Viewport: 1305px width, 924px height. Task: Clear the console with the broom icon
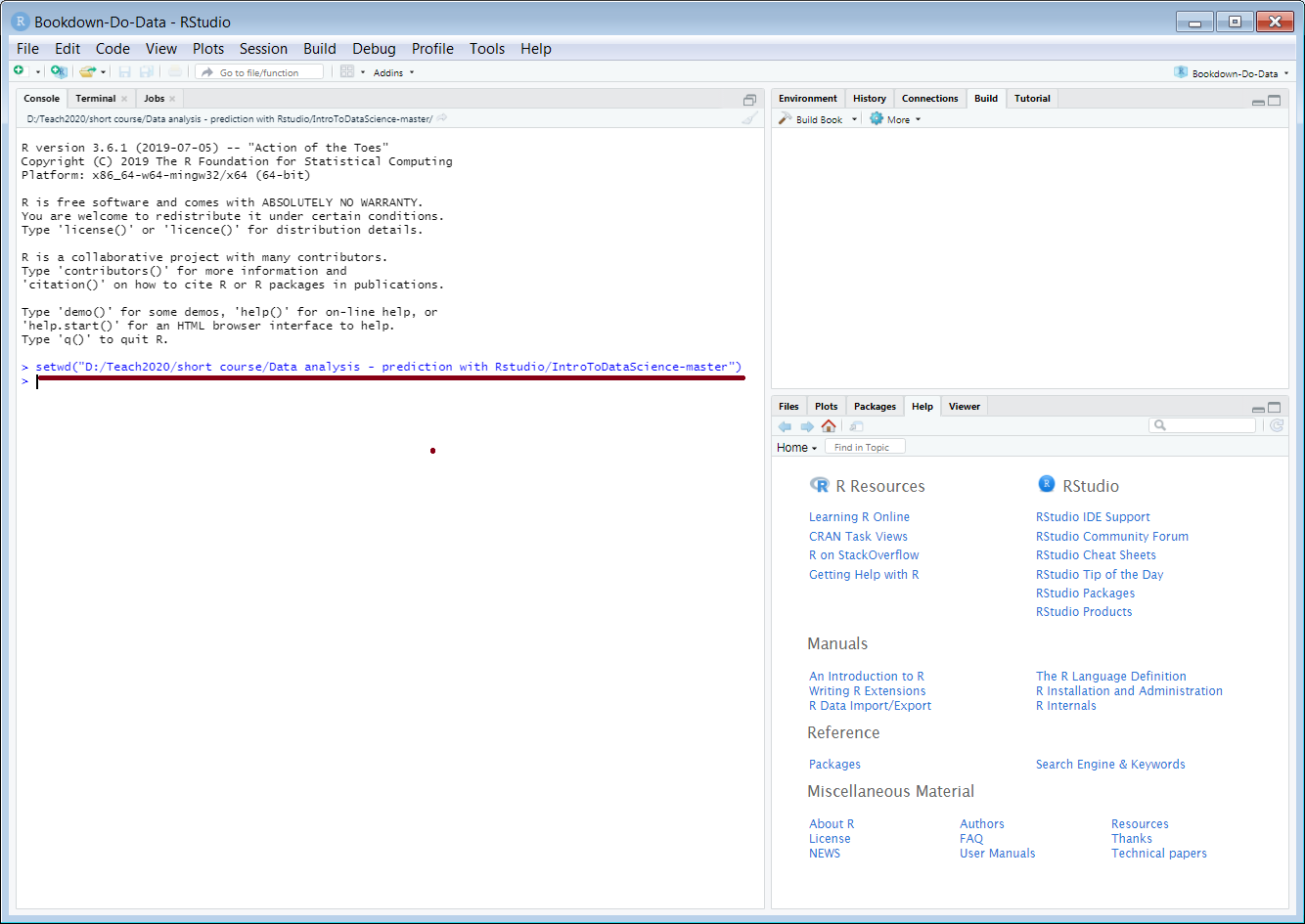[x=749, y=118]
